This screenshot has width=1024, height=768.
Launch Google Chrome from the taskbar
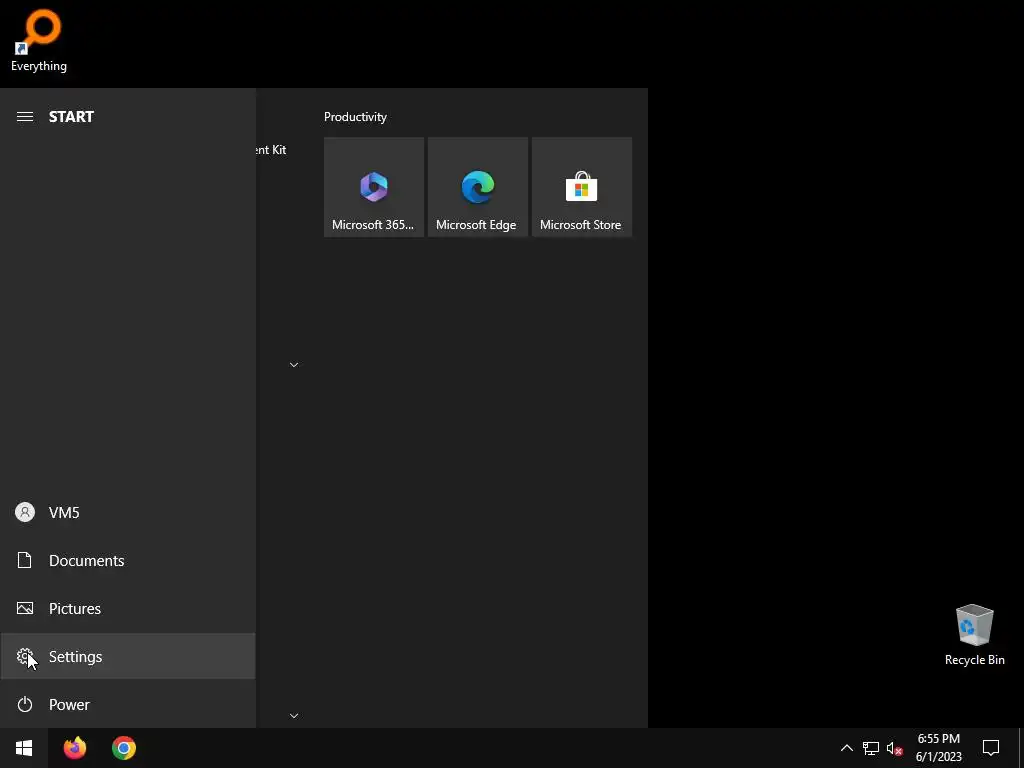click(123, 748)
